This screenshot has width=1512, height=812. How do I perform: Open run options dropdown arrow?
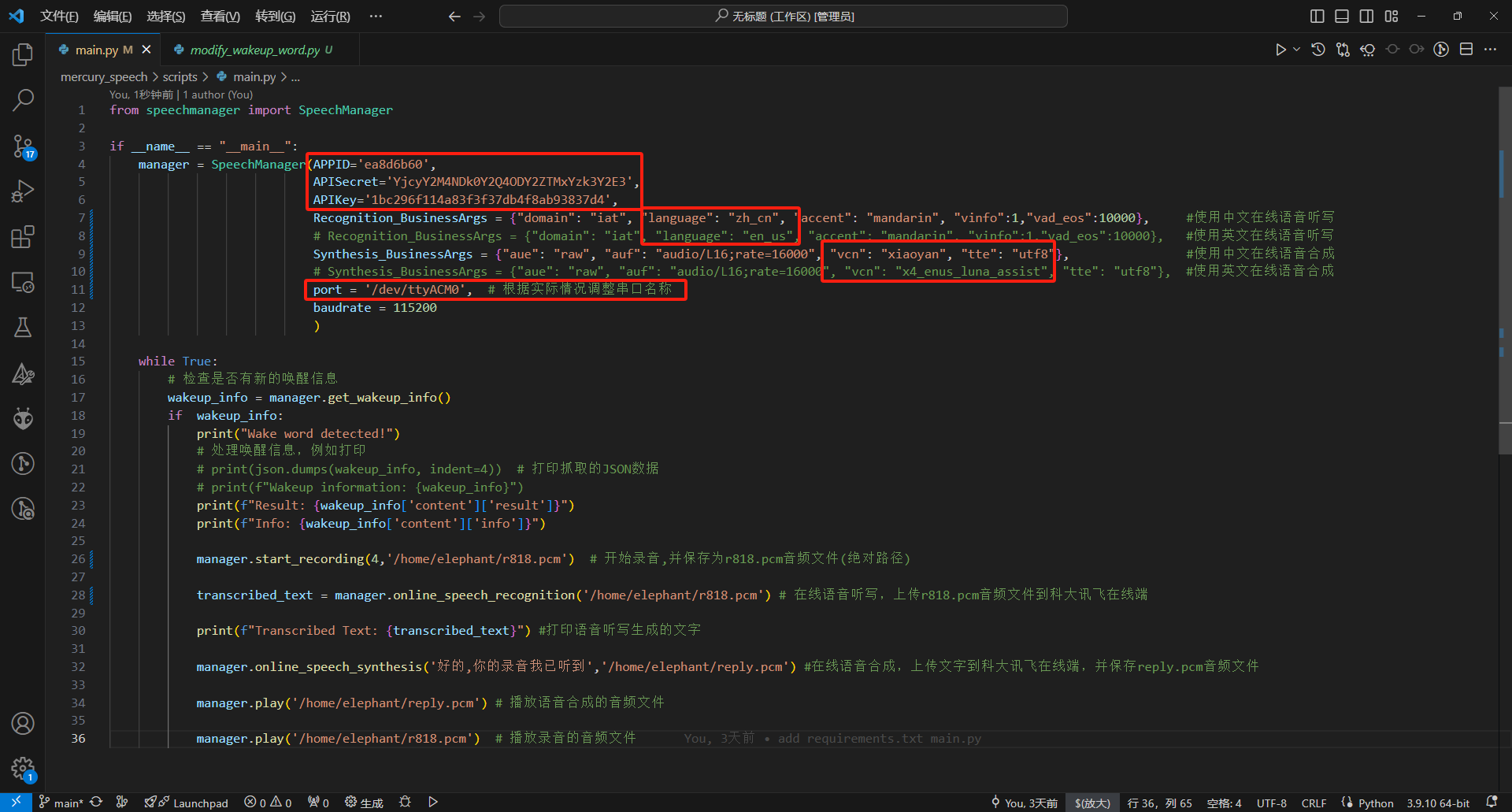pos(1296,50)
